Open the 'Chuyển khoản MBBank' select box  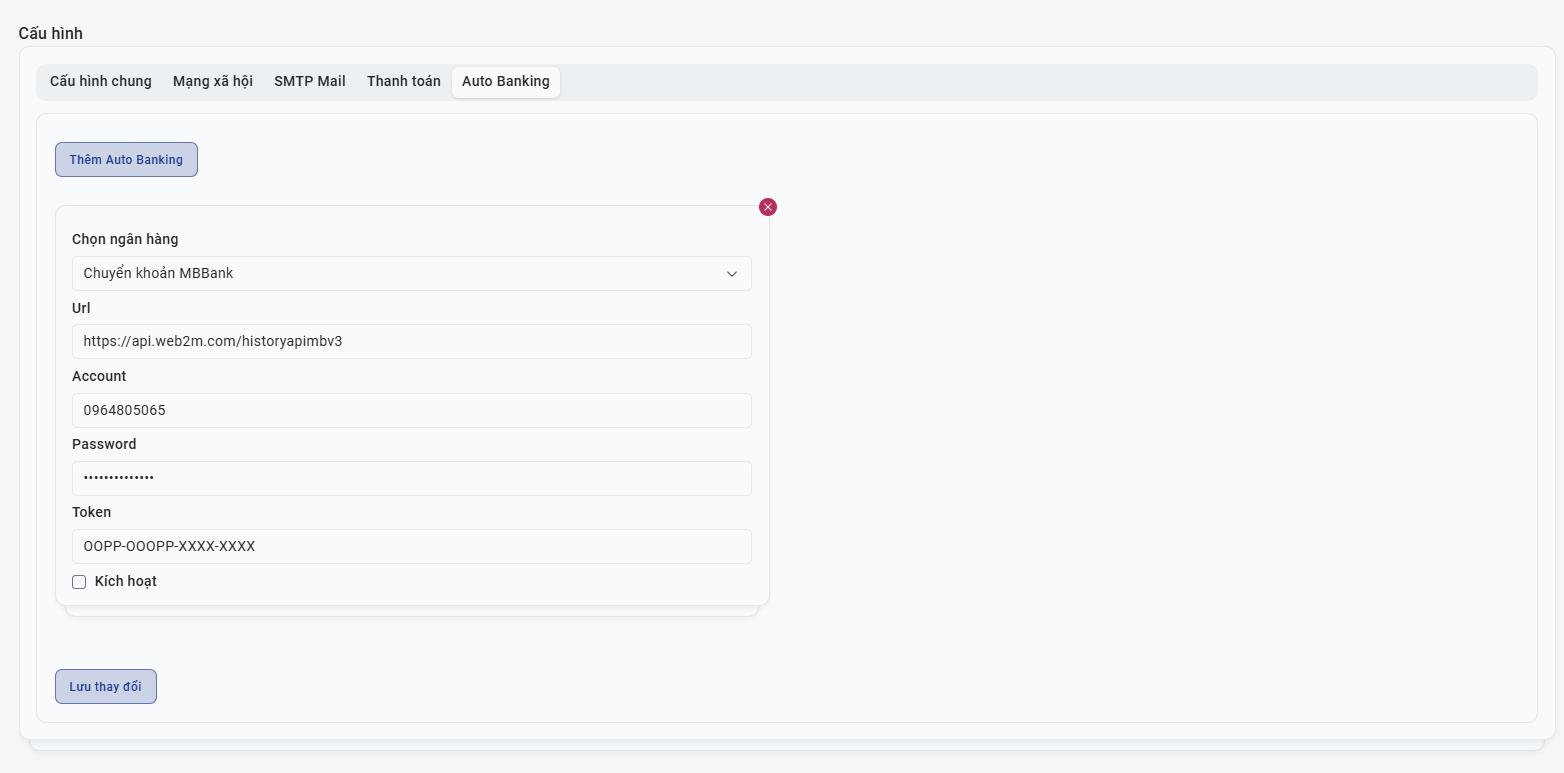pyautogui.click(x=400, y=274)
